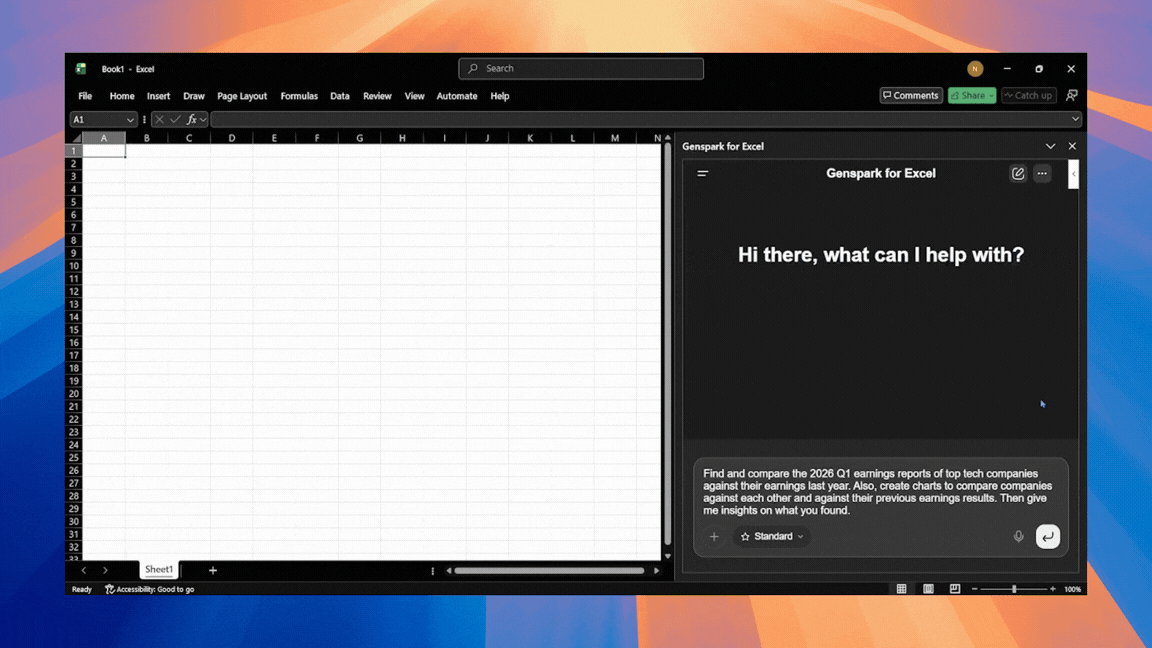Open Genspark more options ellipsis
1152x648 pixels.
coord(1042,173)
